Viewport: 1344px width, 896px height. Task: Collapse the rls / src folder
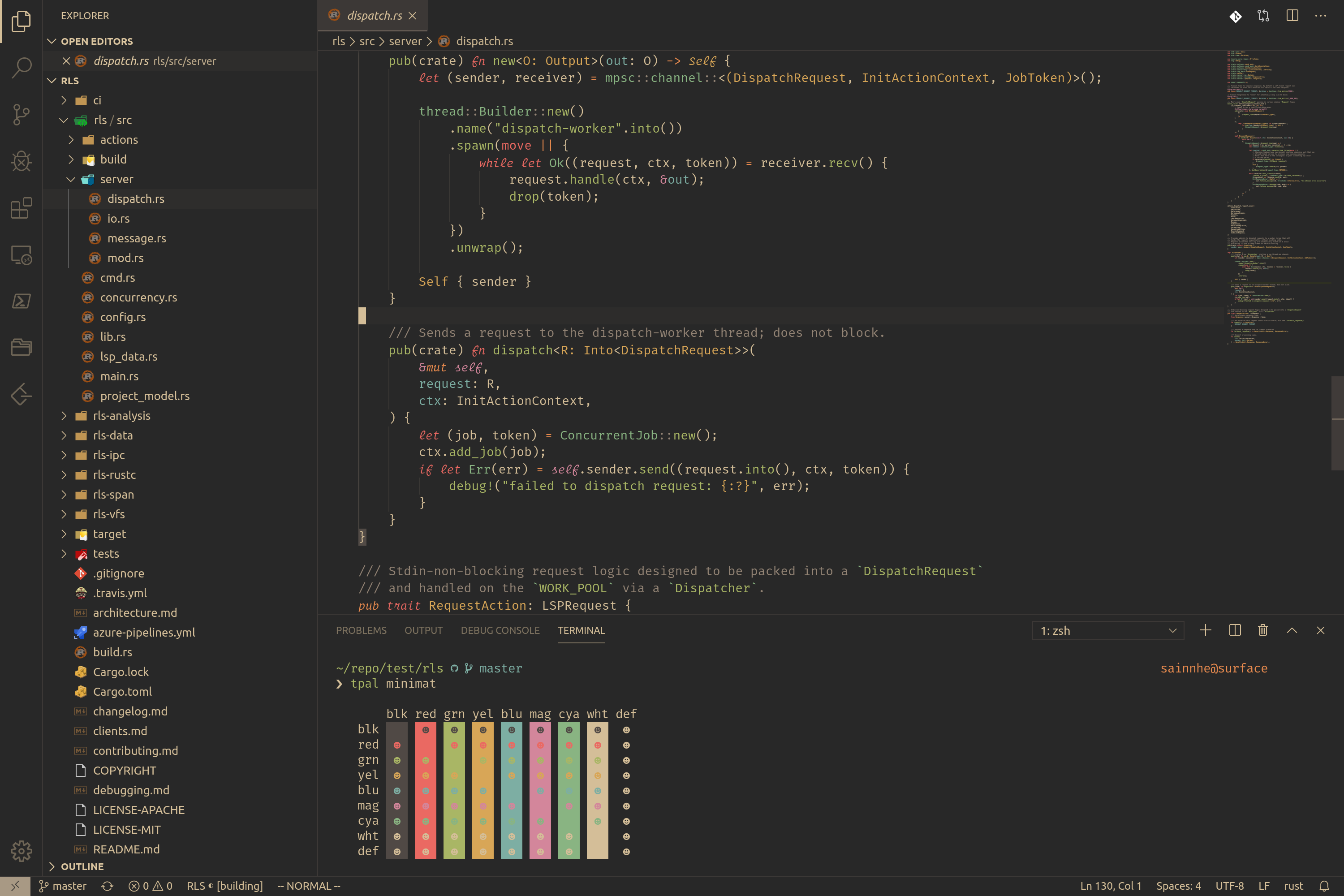coord(64,120)
